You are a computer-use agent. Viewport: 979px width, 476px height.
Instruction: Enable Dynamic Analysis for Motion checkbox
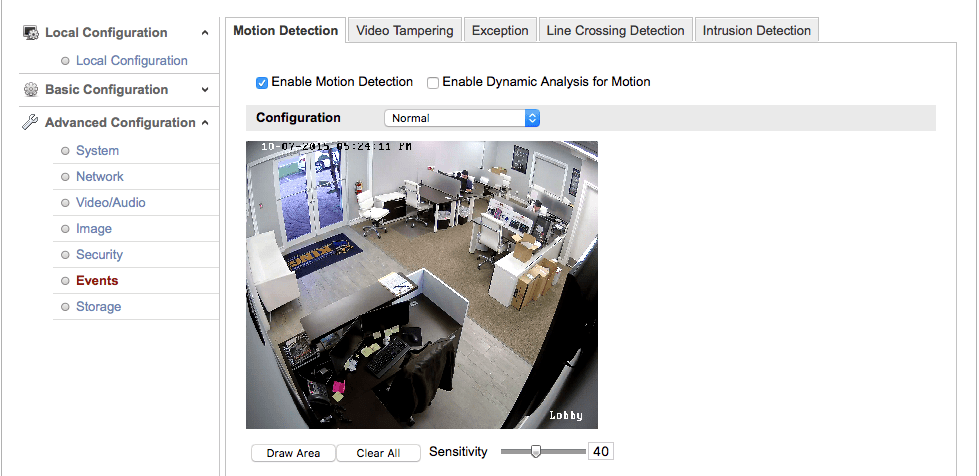433,82
